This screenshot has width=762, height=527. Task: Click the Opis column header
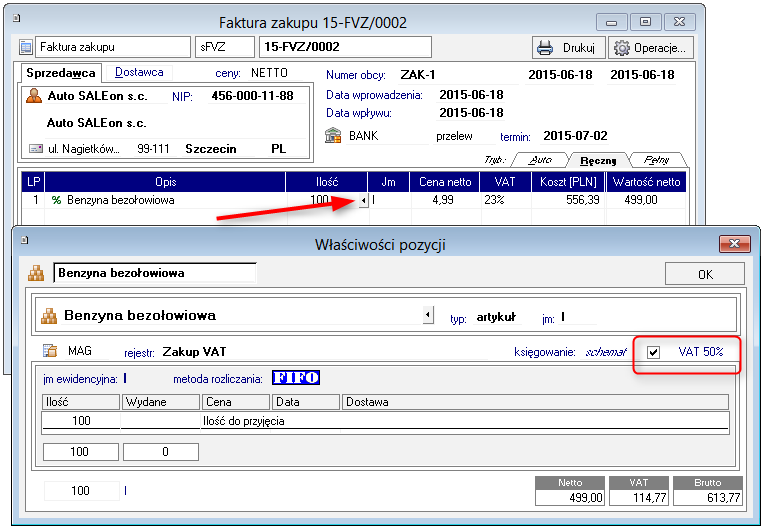click(x=165, y=182)
